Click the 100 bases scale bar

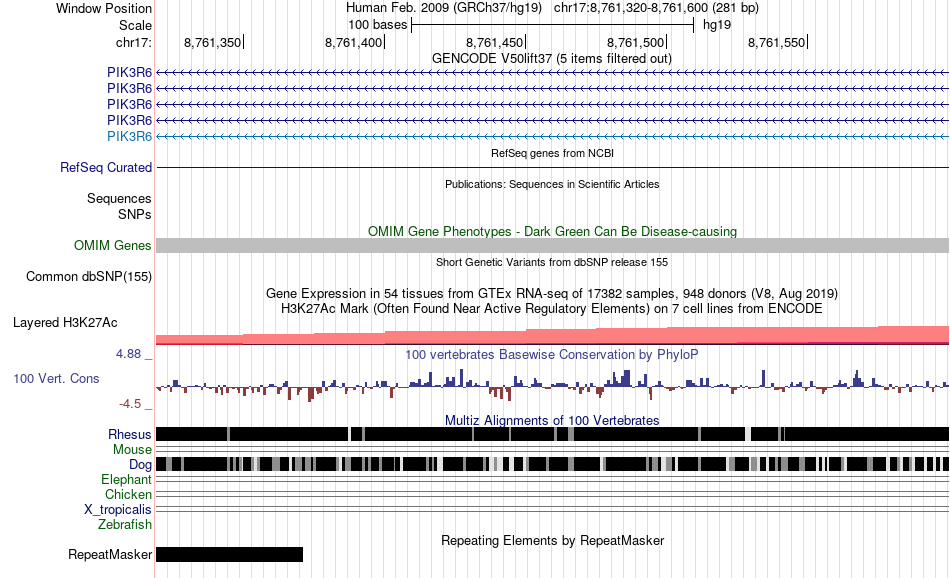553,25
